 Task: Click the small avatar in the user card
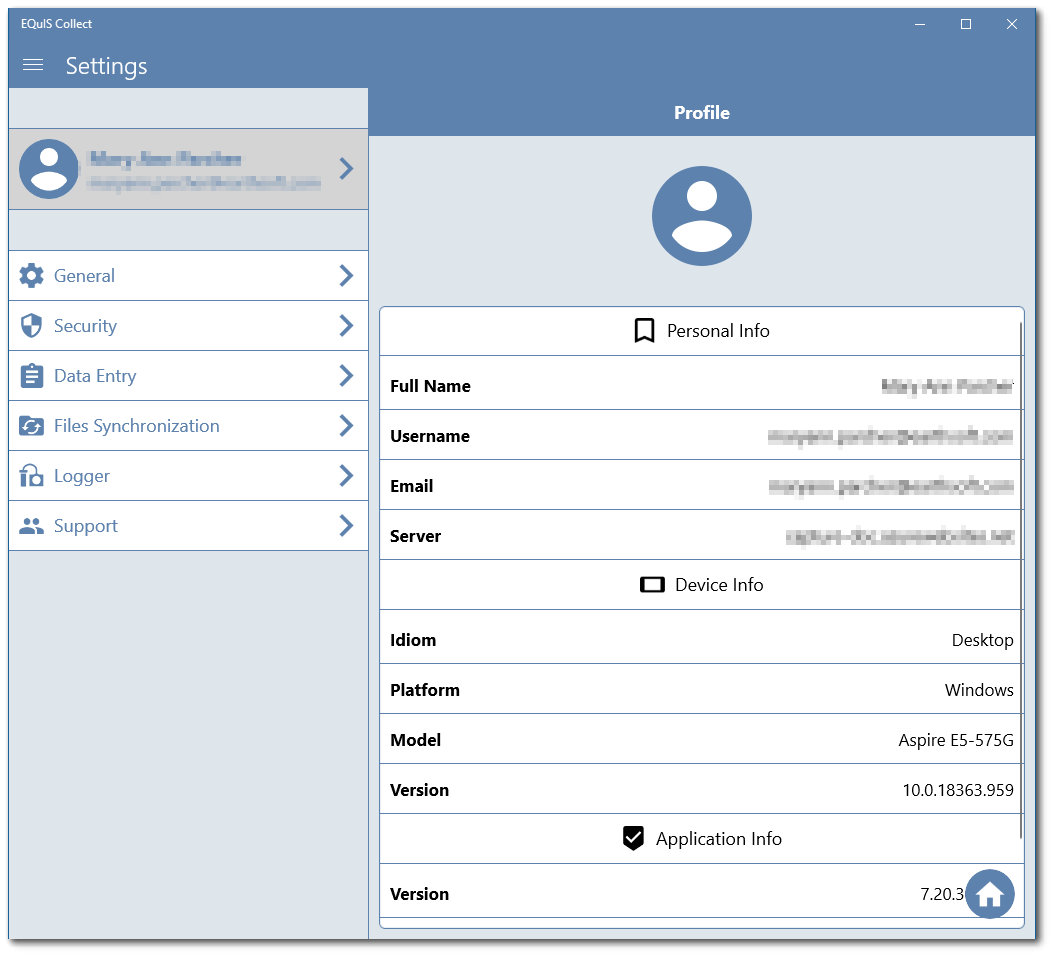click(49, 168)
